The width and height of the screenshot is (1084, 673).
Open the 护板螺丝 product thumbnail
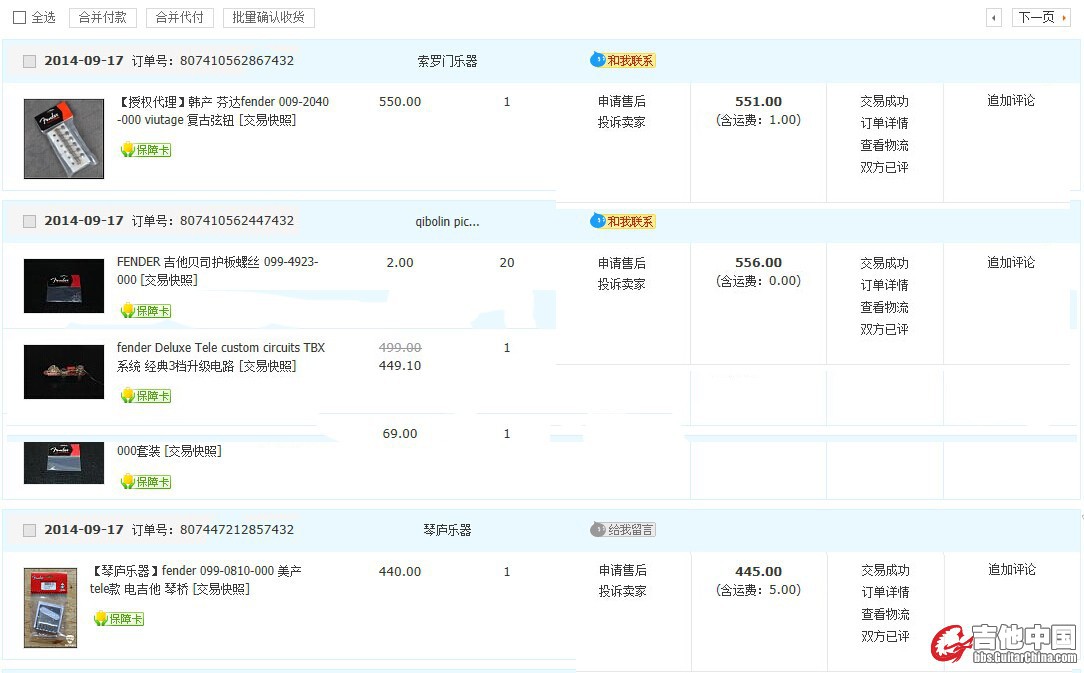pyautogui.click(x=64, y=286)
